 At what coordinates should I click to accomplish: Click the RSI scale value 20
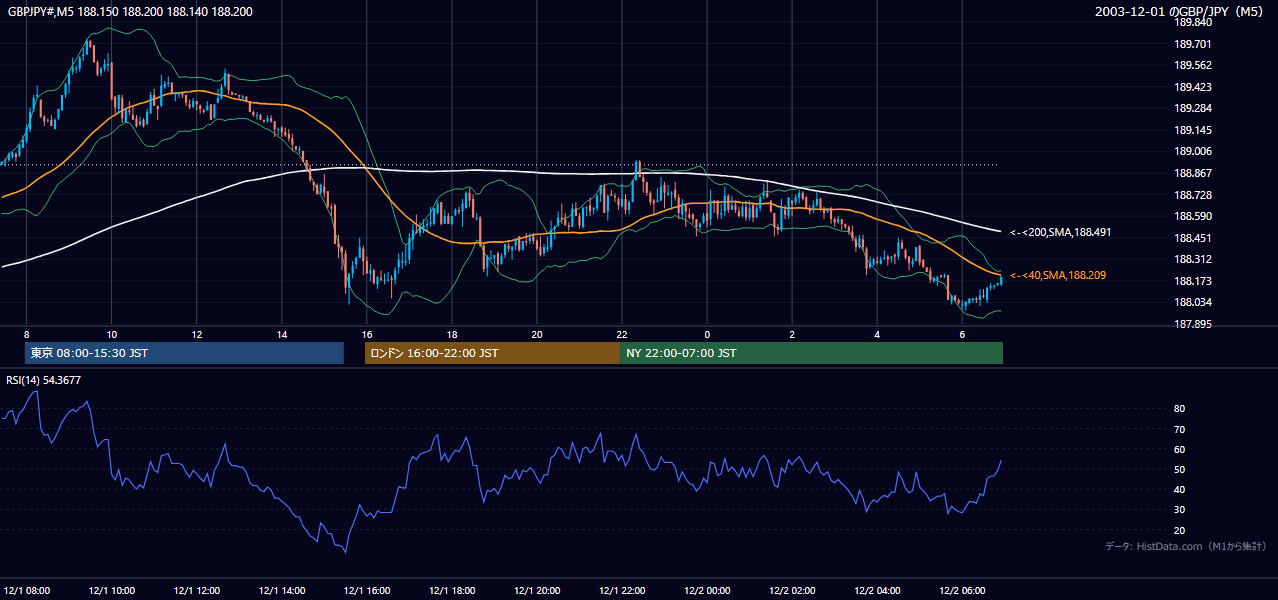click(1179, 530)
